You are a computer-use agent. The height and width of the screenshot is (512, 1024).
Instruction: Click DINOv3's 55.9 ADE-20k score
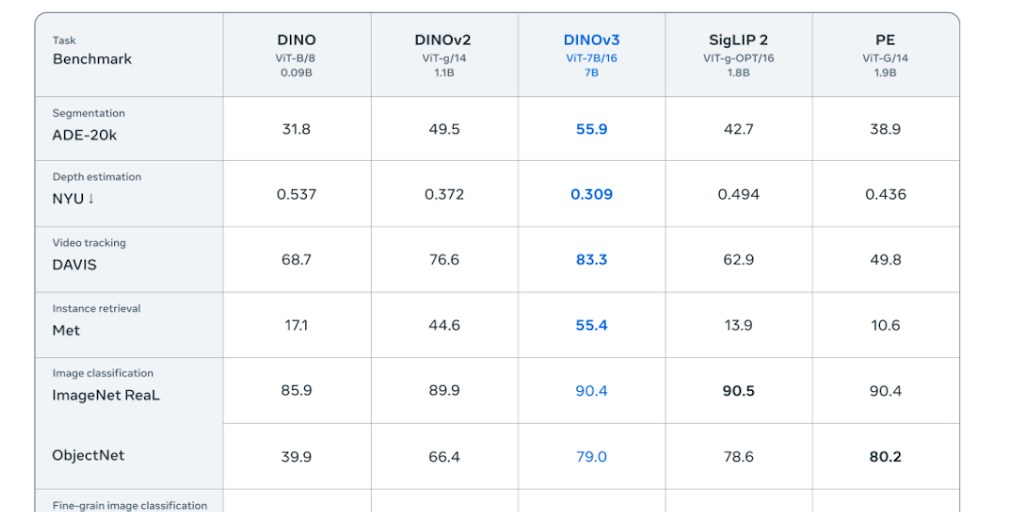tap(591, 129)
